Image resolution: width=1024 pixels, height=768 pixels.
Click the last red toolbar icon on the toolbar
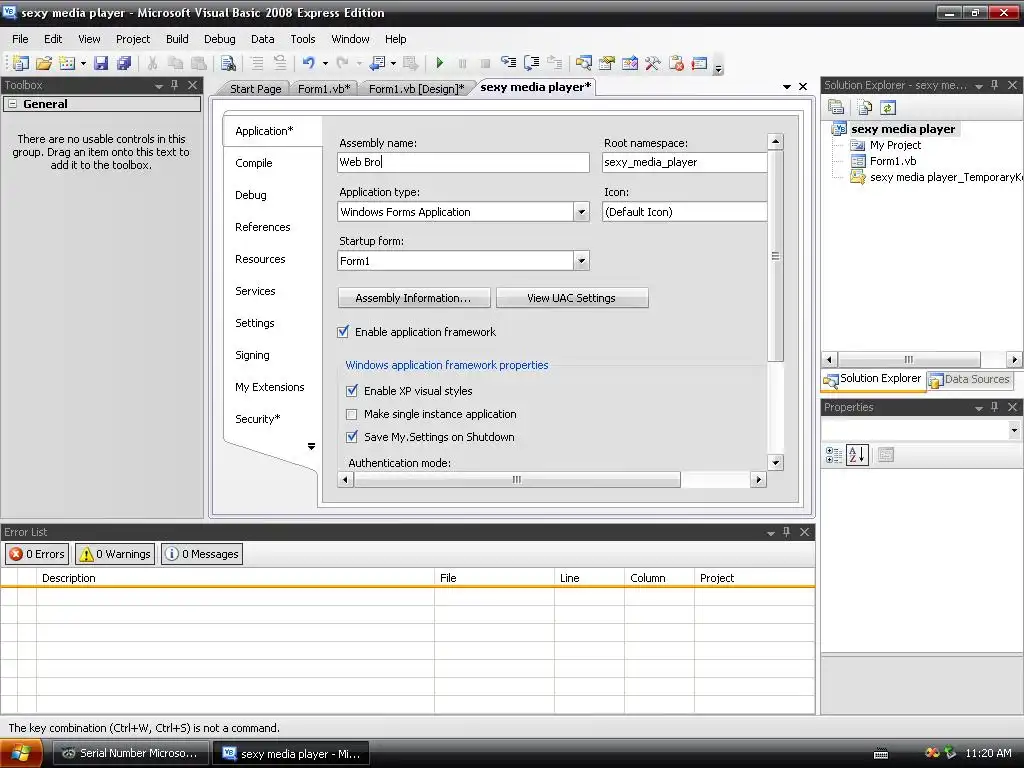click(x=699, y=63)
